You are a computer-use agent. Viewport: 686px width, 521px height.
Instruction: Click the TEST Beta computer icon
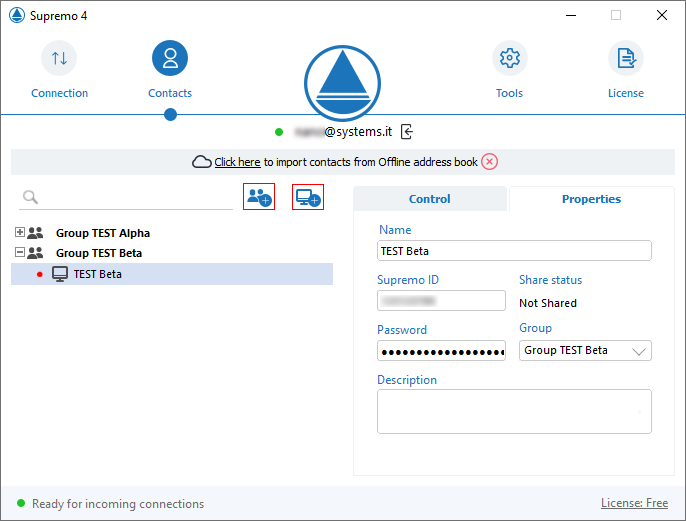click(x=60, y=274)
